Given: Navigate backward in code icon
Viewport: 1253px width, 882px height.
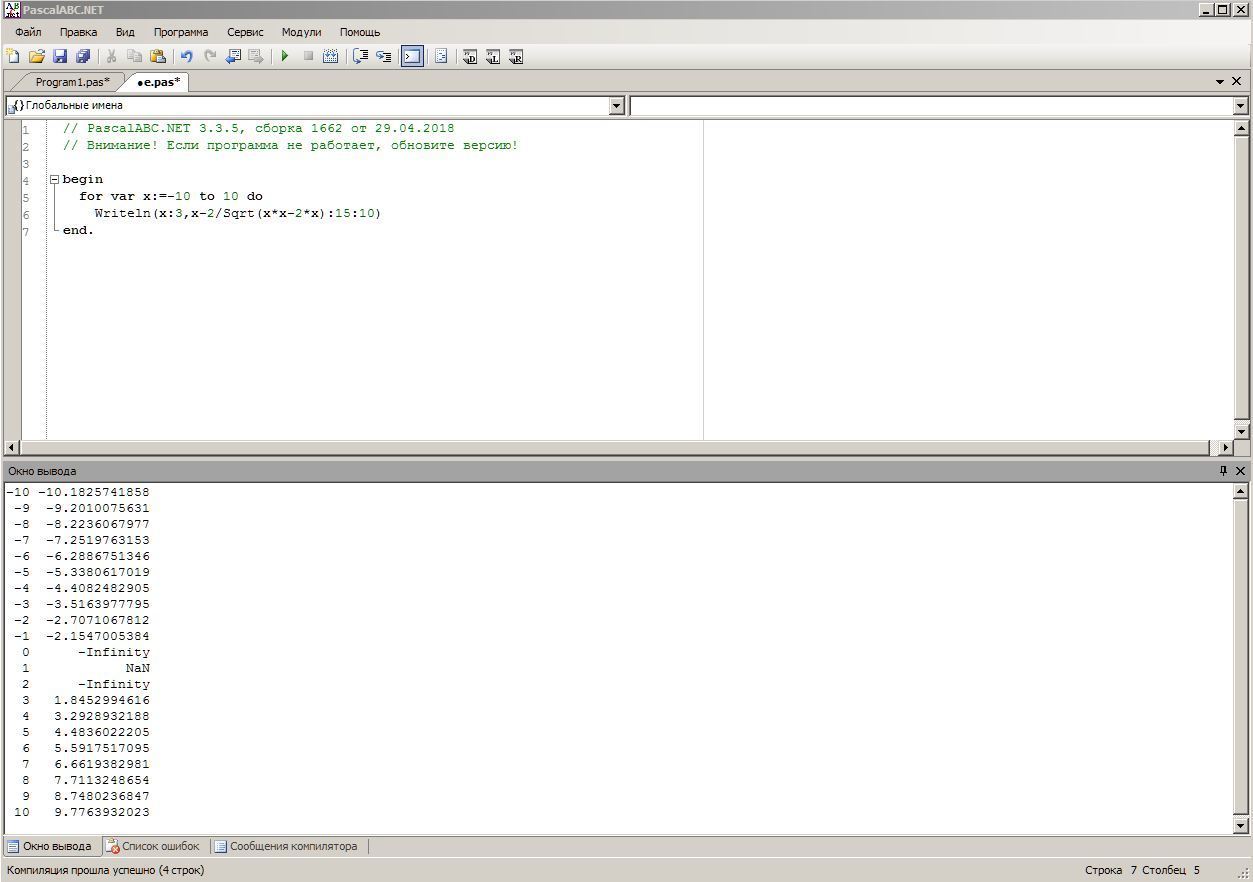Looking at the screenshot, I should [233, 57].
